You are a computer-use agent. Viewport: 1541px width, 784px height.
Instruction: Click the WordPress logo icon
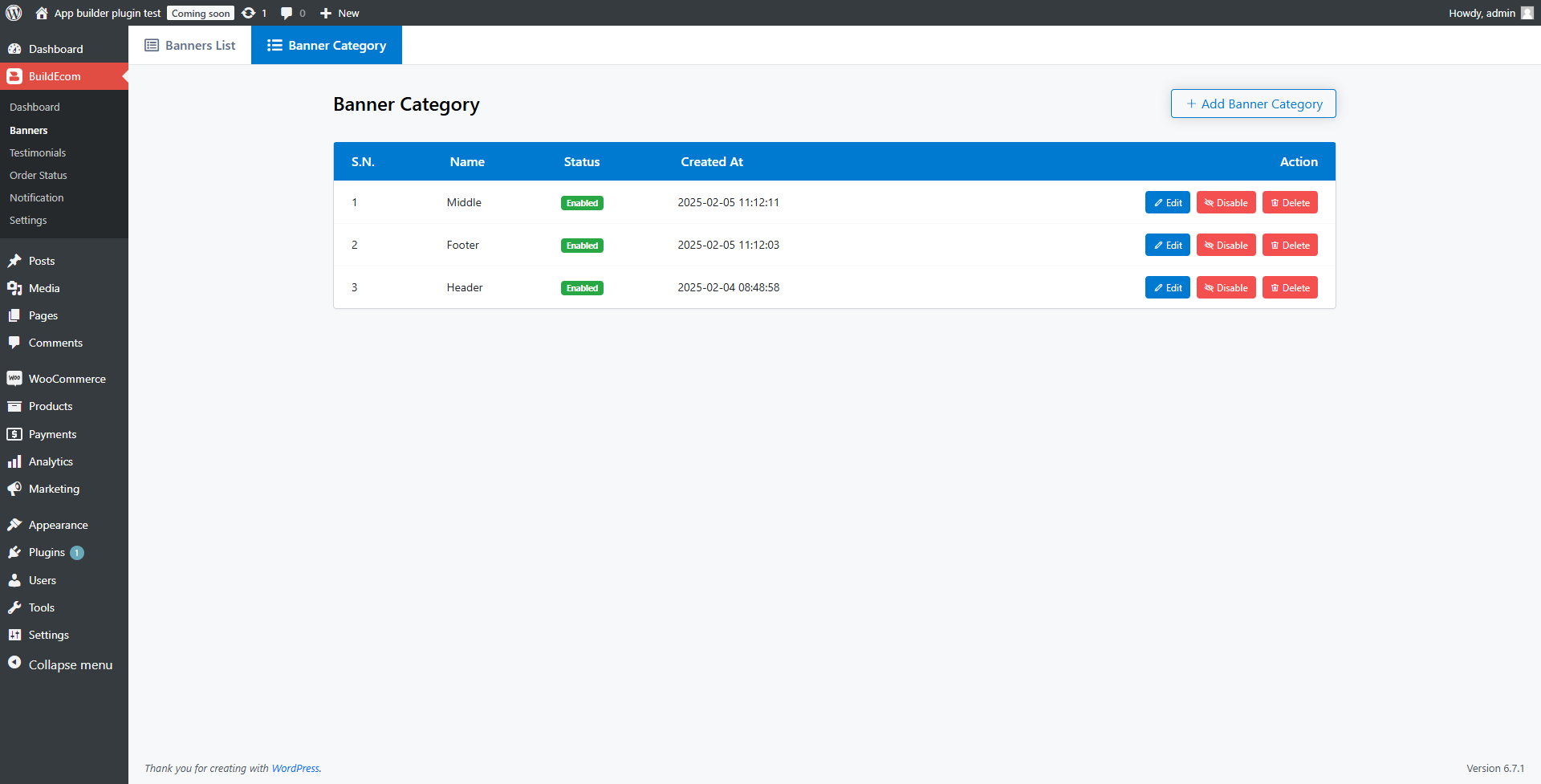point(14,13)
